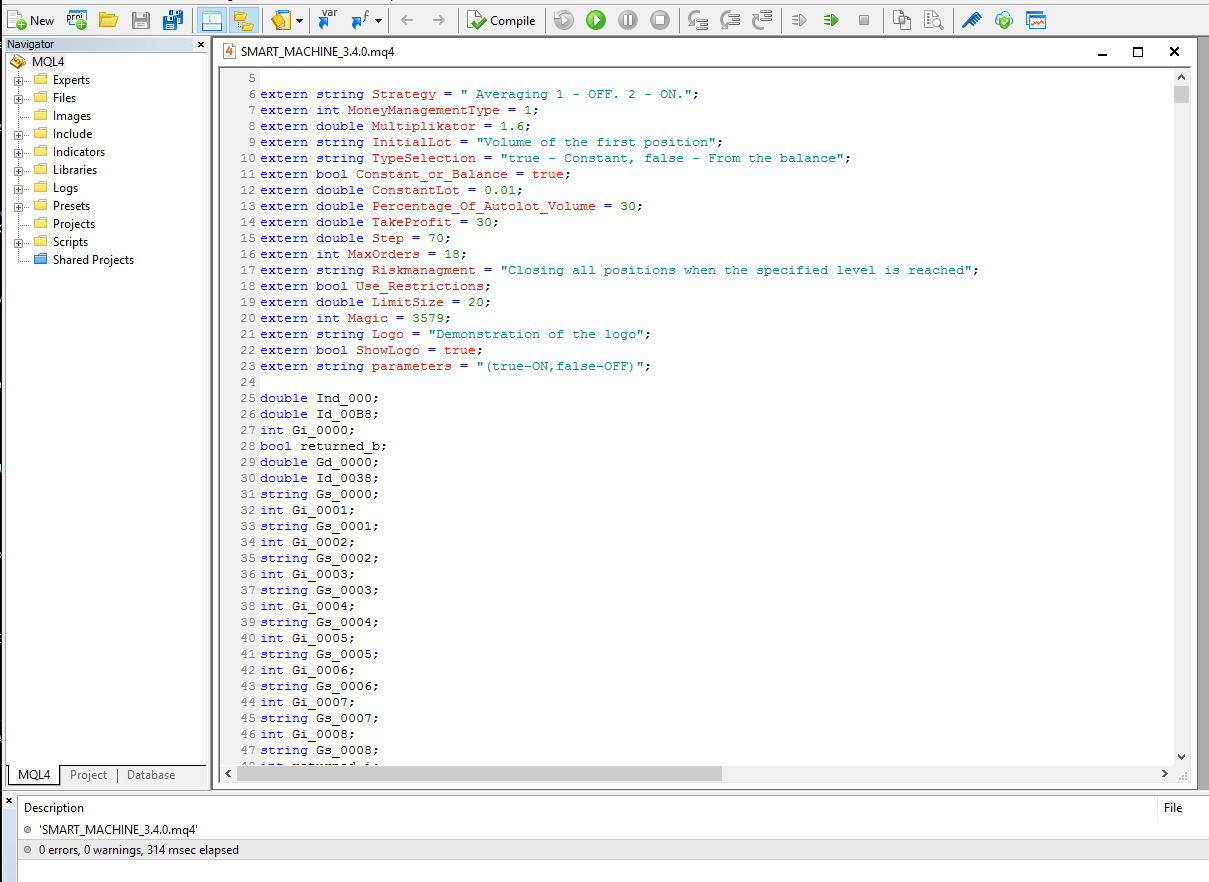Click the Step Into debug icon
This screenshot has width=1209, height=882.
[698, 20]
